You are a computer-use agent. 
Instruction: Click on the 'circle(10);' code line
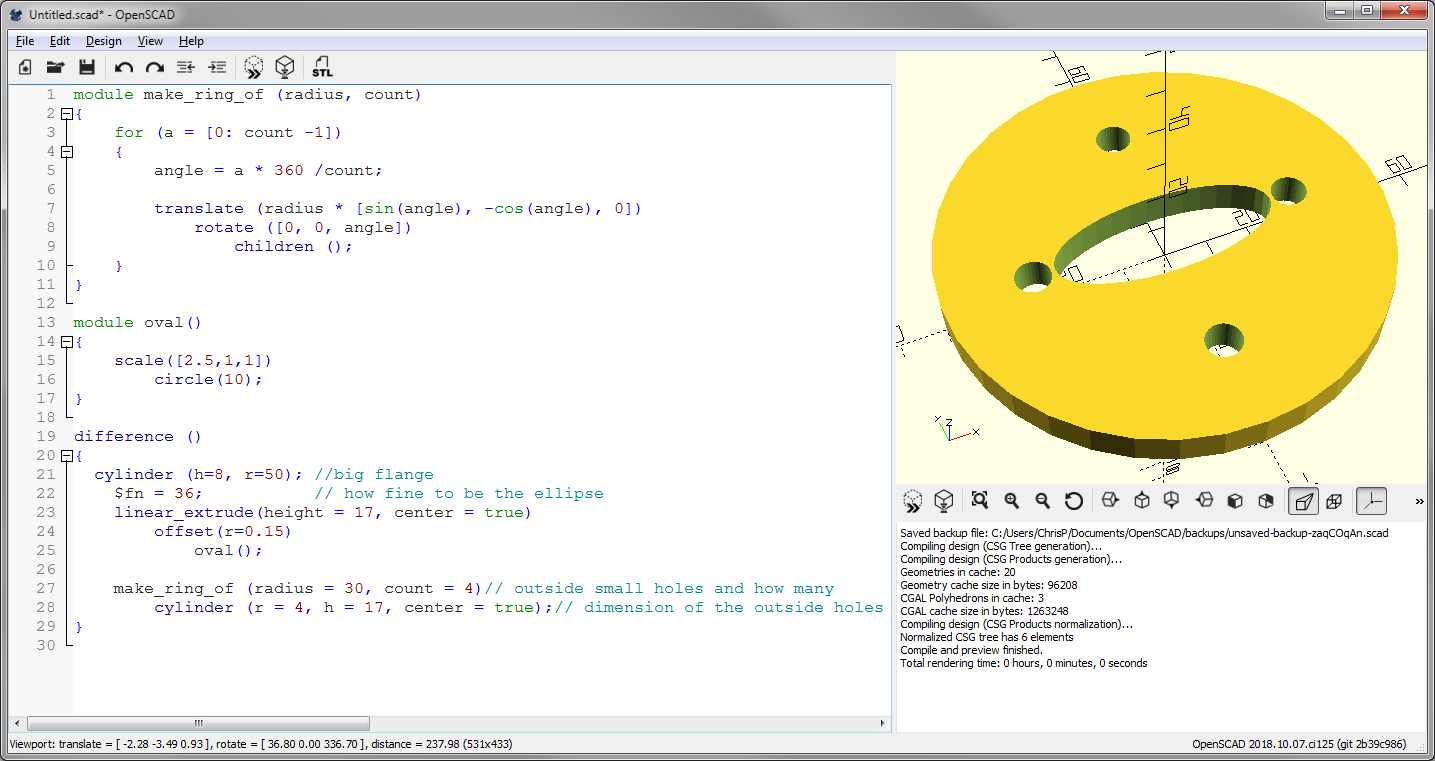tap(207, 380)
